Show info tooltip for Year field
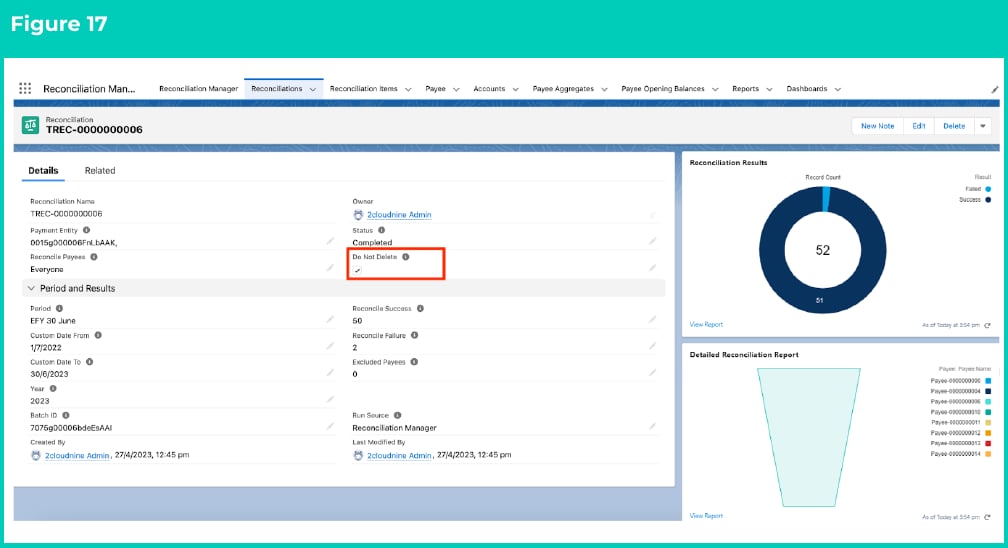The width and height of the screenshot is (1008, 548). click(53, 388)
